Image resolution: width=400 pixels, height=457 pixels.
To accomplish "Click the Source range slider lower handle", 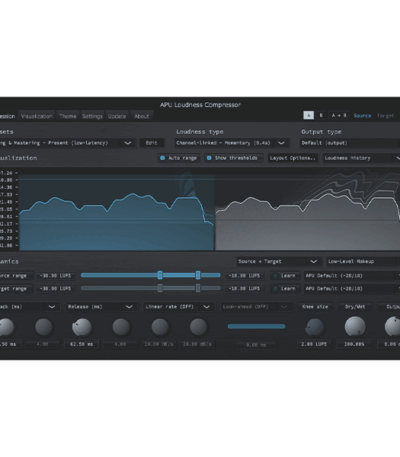I will [160, 275].
